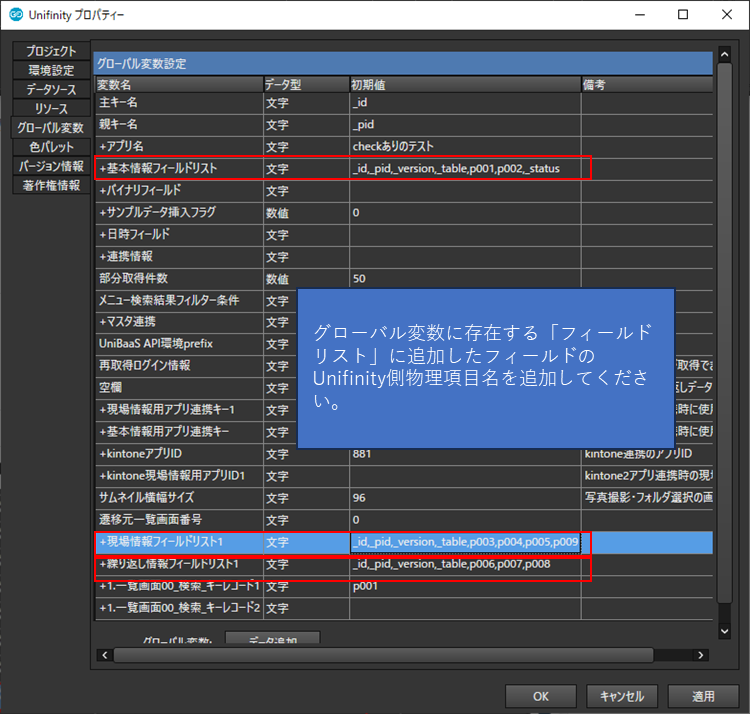Click the Unifinity app icon in title bar
The width and height of the screenshot is (750, 714).
[x=16, y=15]
